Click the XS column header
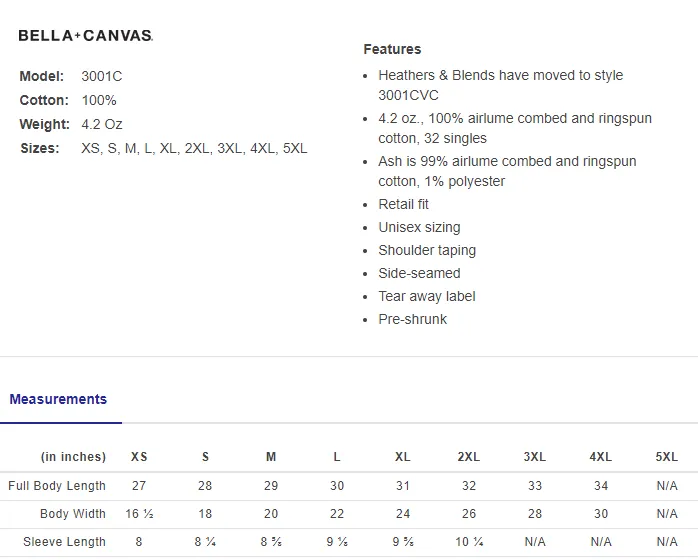 [139, 457]
